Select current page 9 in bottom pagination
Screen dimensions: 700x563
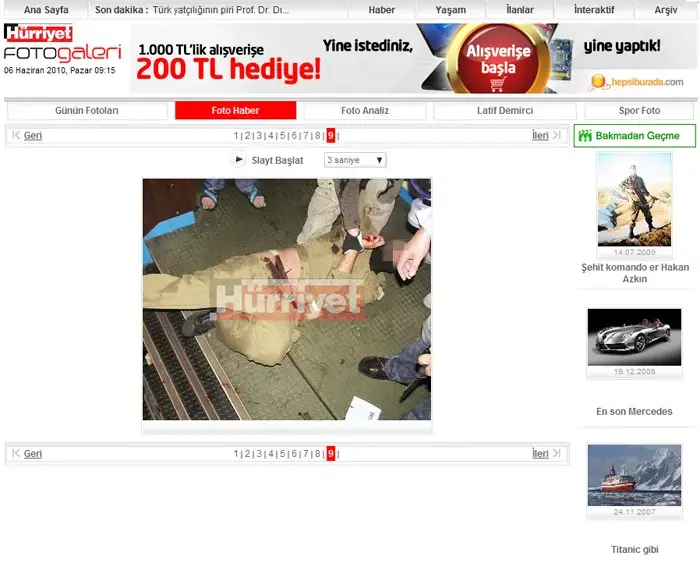point(331,454)
